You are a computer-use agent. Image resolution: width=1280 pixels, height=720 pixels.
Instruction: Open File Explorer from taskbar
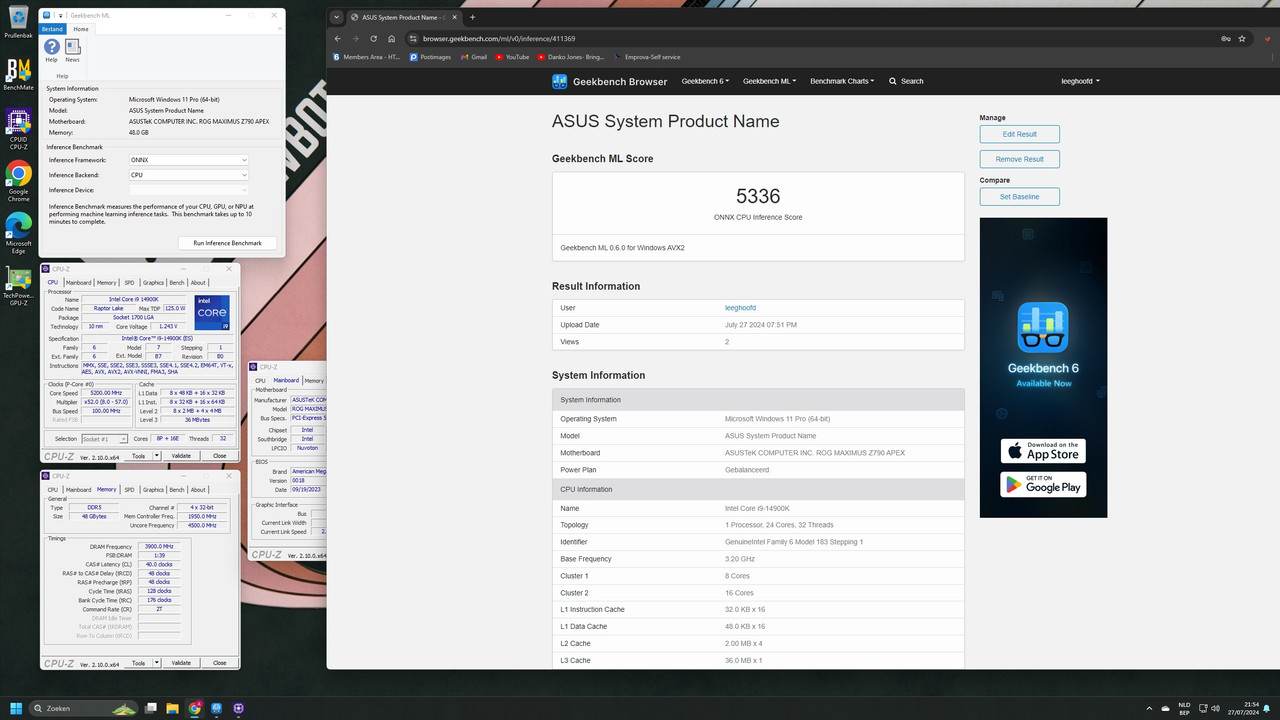(x=172, y=708)
